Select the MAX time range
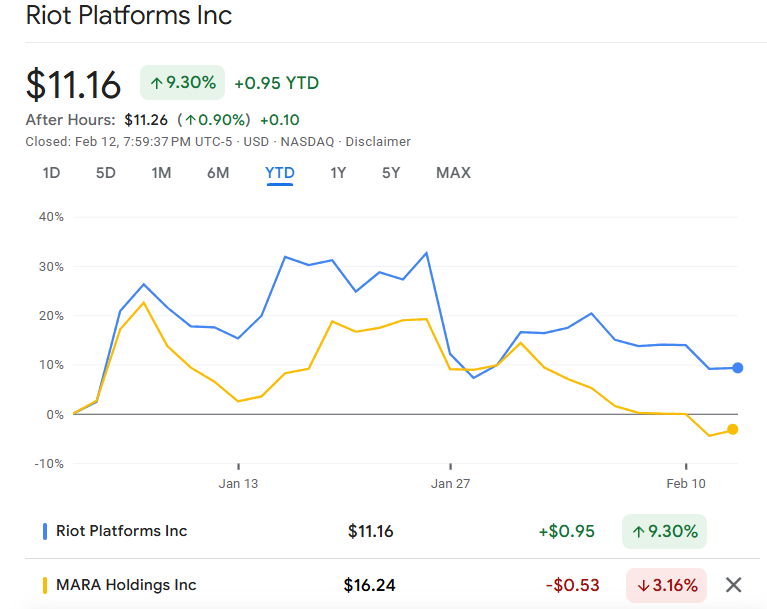This screenshot has height=609, width=767. pos(453,173)
